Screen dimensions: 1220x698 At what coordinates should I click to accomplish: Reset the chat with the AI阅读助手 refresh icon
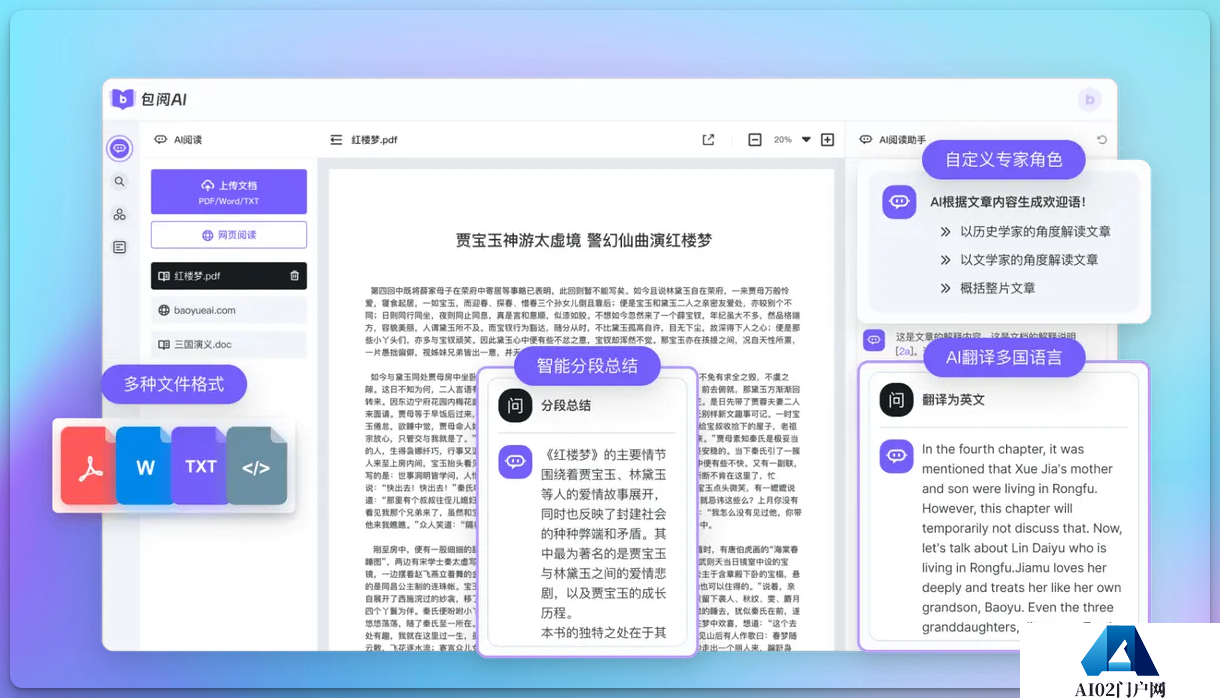coord(1102,140)
